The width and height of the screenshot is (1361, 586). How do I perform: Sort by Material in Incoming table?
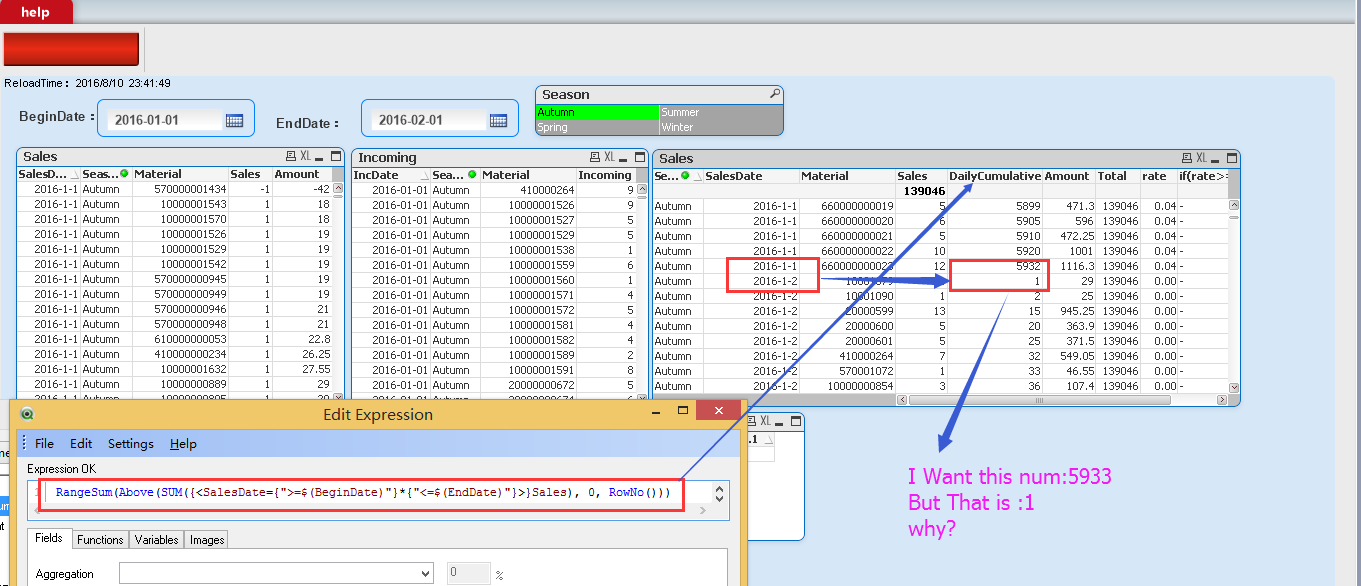[x=527, y=175]
